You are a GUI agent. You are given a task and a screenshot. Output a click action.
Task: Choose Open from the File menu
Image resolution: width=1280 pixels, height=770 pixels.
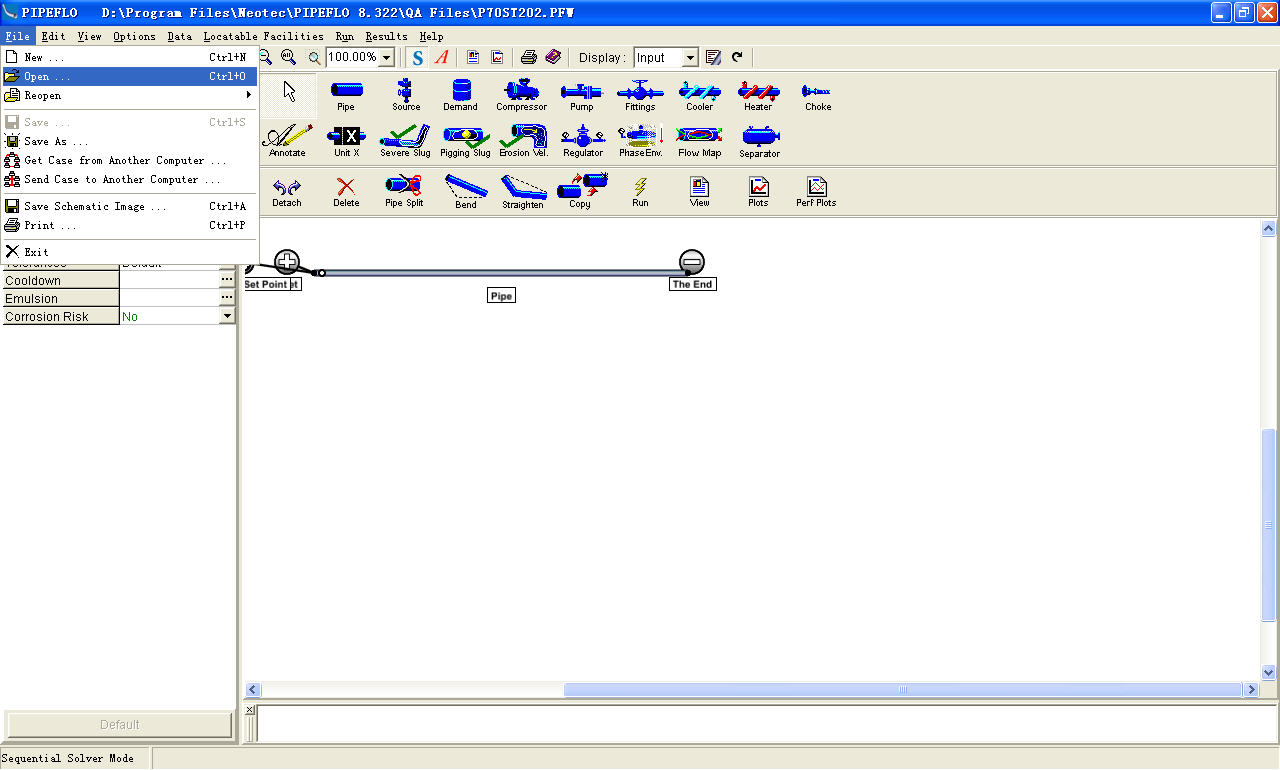(129, 77)
